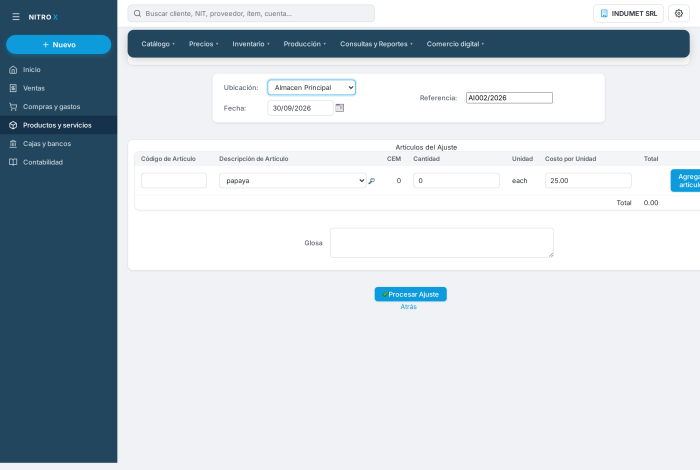Click the 'Artículos del Ajuste' heading
The width and height of the screenshot is (700, 470).
point(426,147)
